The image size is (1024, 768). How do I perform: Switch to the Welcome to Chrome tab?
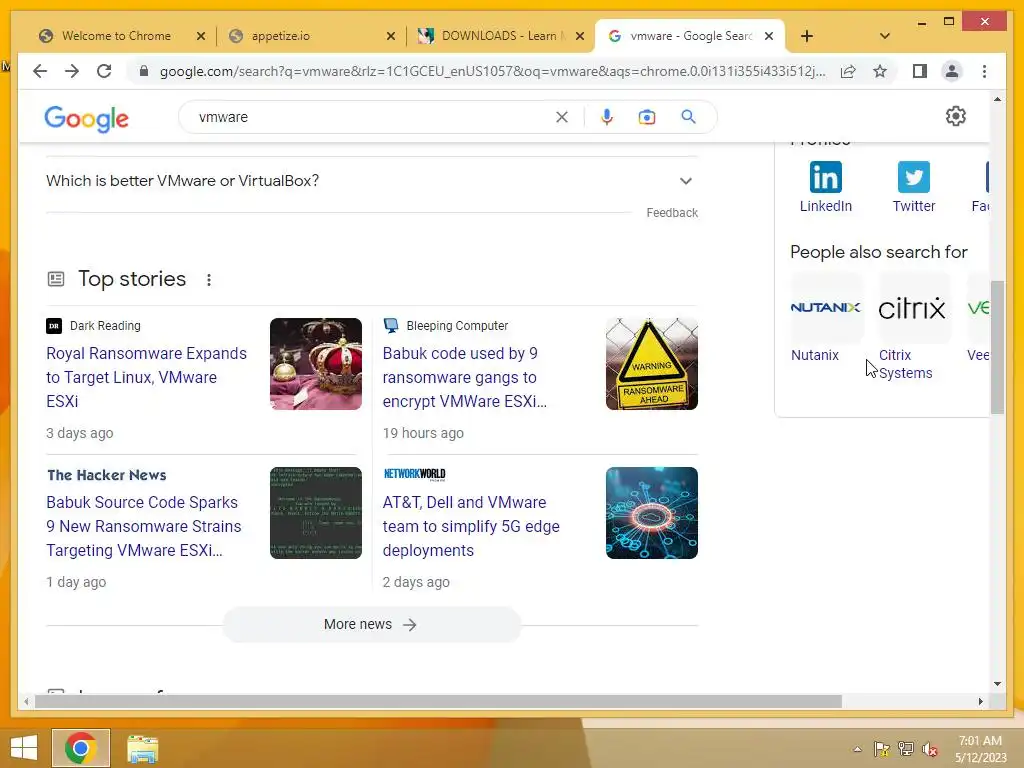(x=116, y=36)
